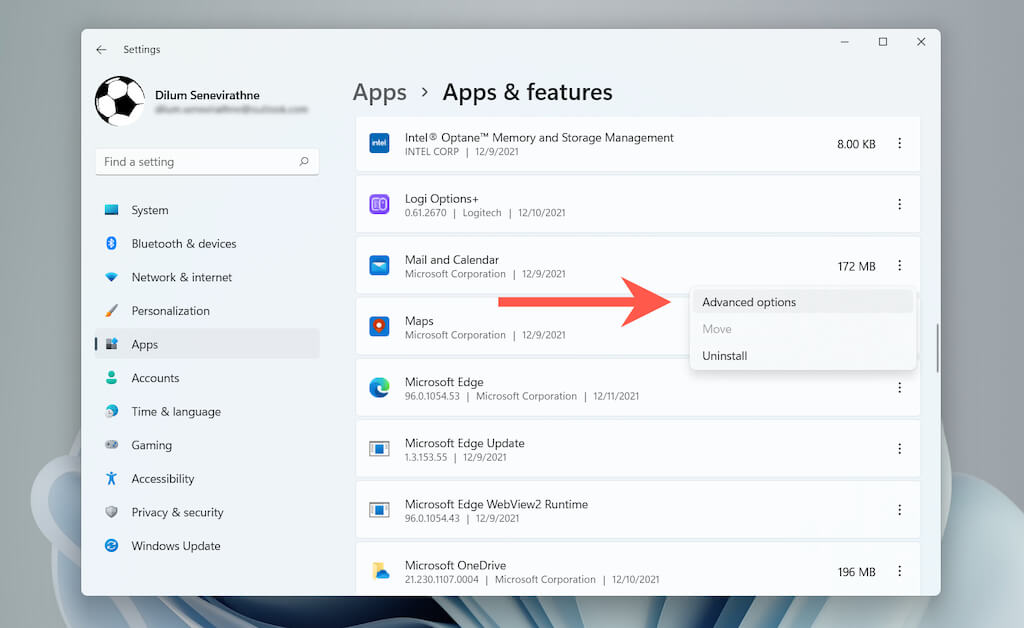
Task: Open Personalization settings
Action: (x=170, y=311)
